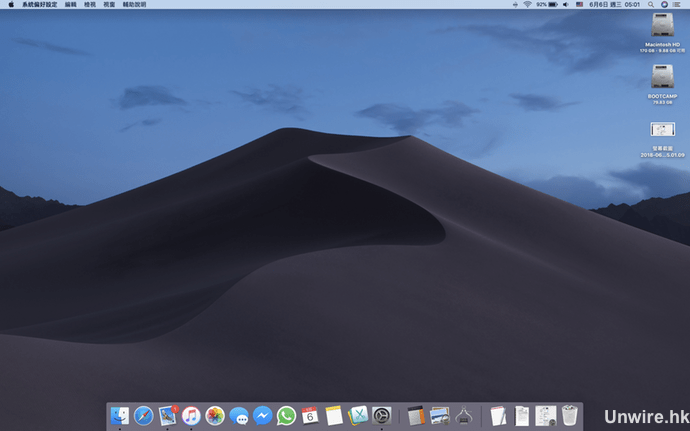Viewport: 690px width, 431px height.
Task: Launch Preview from the Dock
Action: tap(440, 416)
